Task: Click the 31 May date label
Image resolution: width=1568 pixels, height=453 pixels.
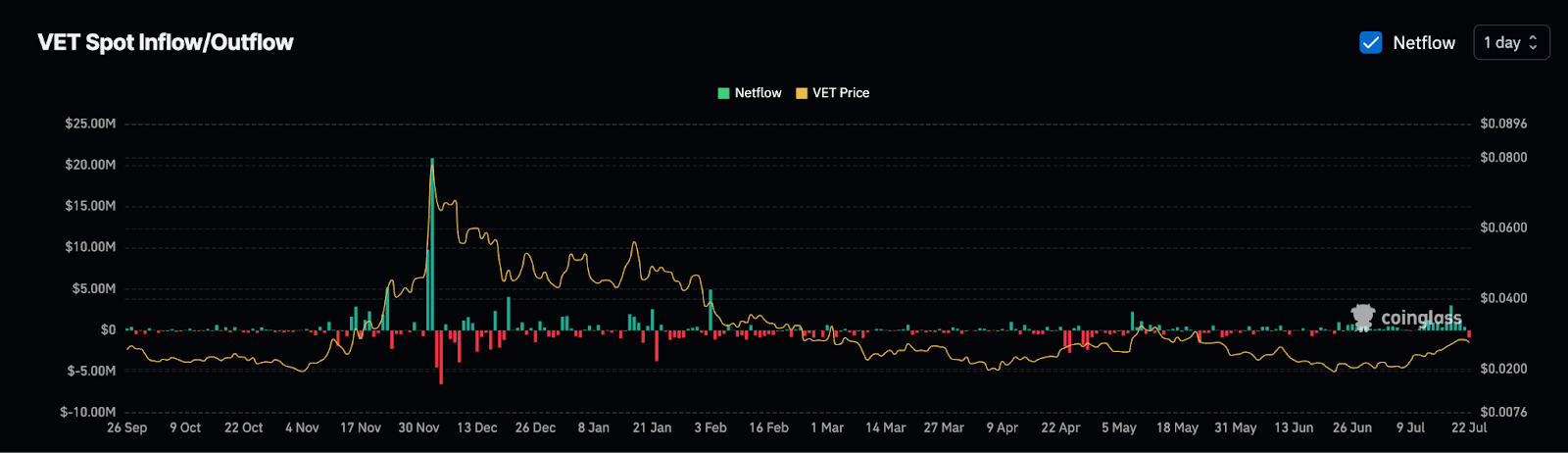Action: 1236,428
